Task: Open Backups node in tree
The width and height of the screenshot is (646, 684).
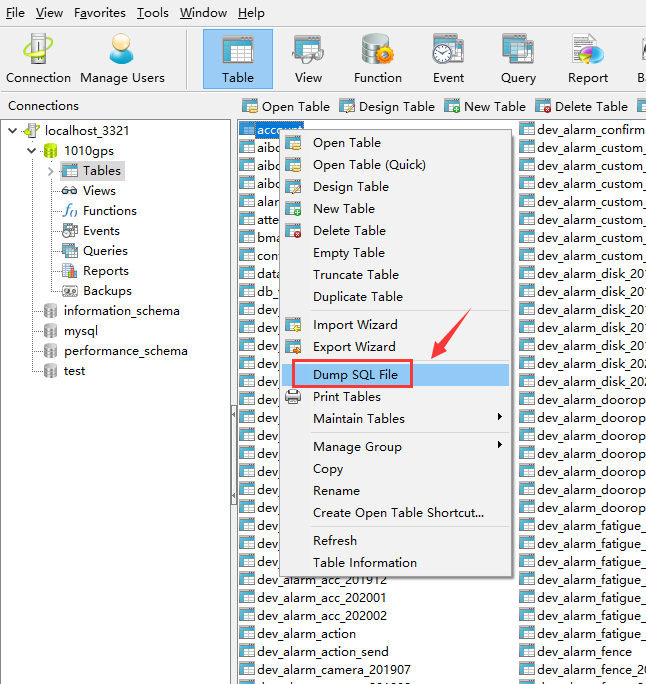Action: pos(97,291)
